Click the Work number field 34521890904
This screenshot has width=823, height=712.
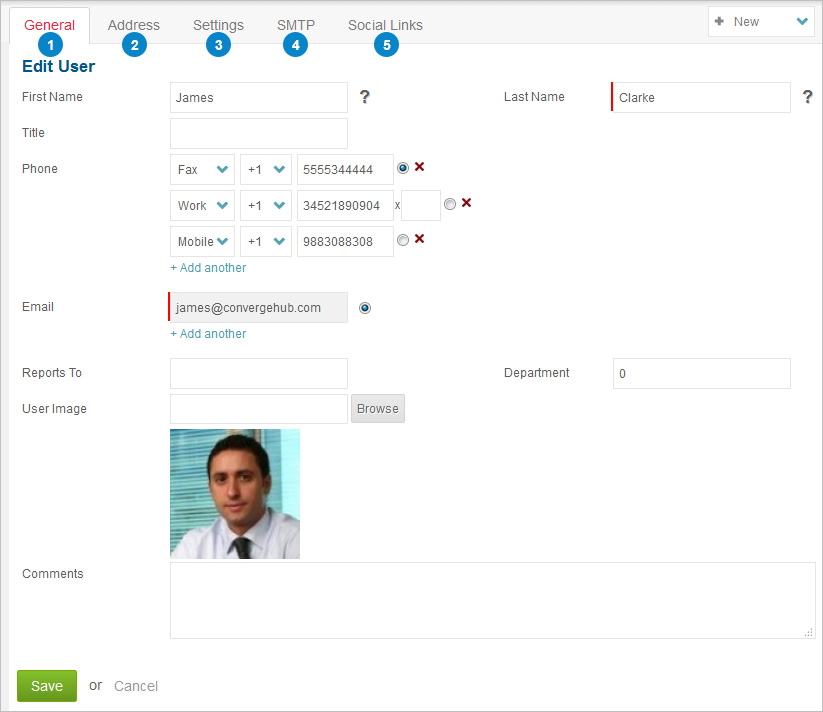(345, 206)
